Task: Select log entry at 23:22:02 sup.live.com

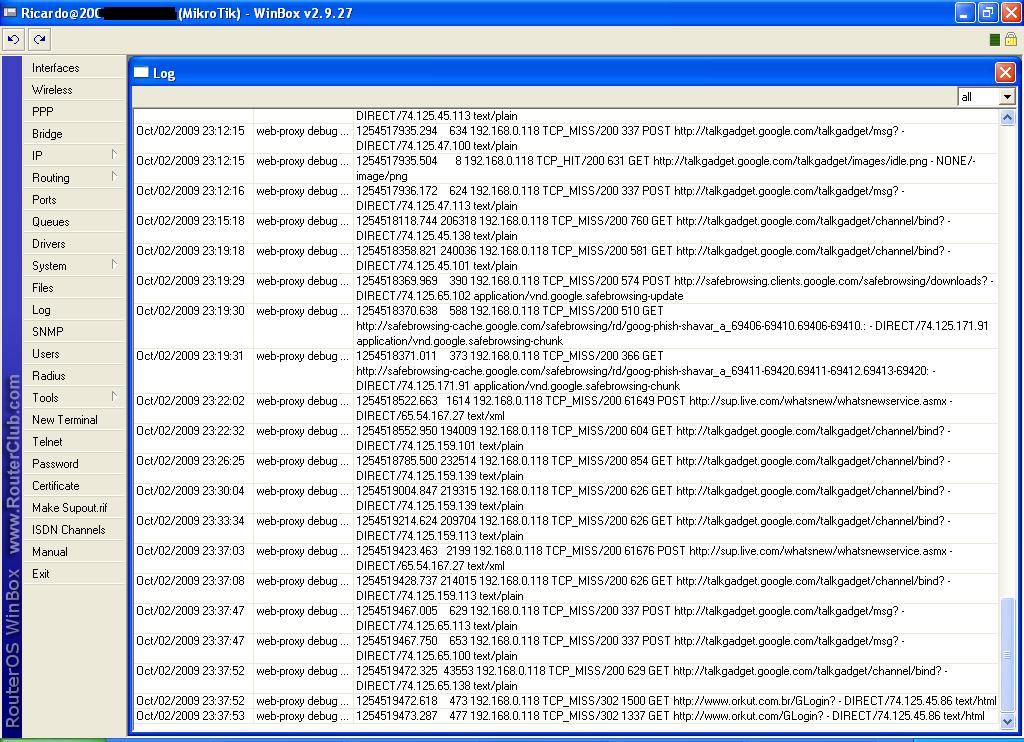Action: pos(566,408)
